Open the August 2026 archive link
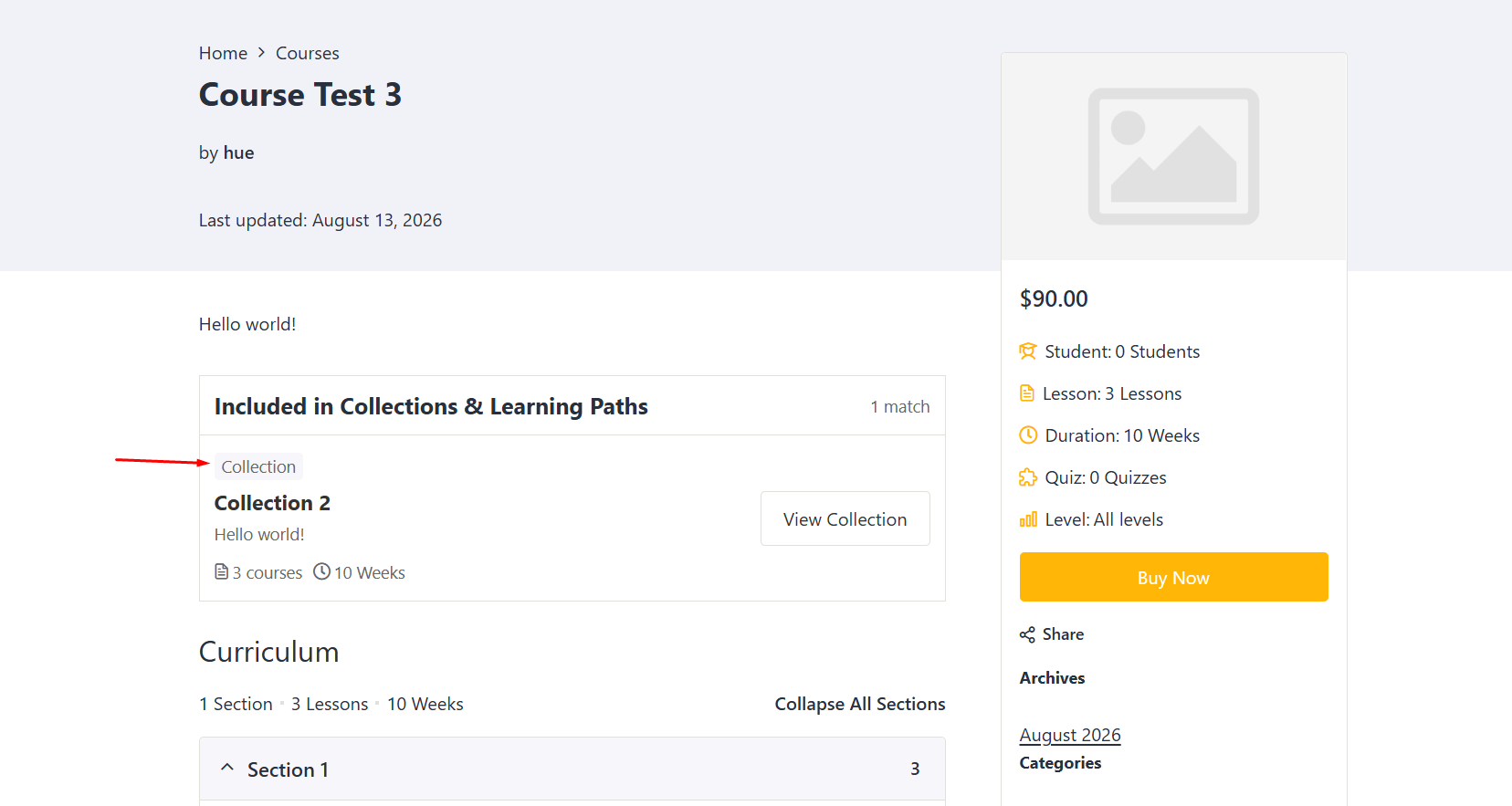This screenshot has height=806, width=1512. pyautogui.click(x=1070, y=735)
